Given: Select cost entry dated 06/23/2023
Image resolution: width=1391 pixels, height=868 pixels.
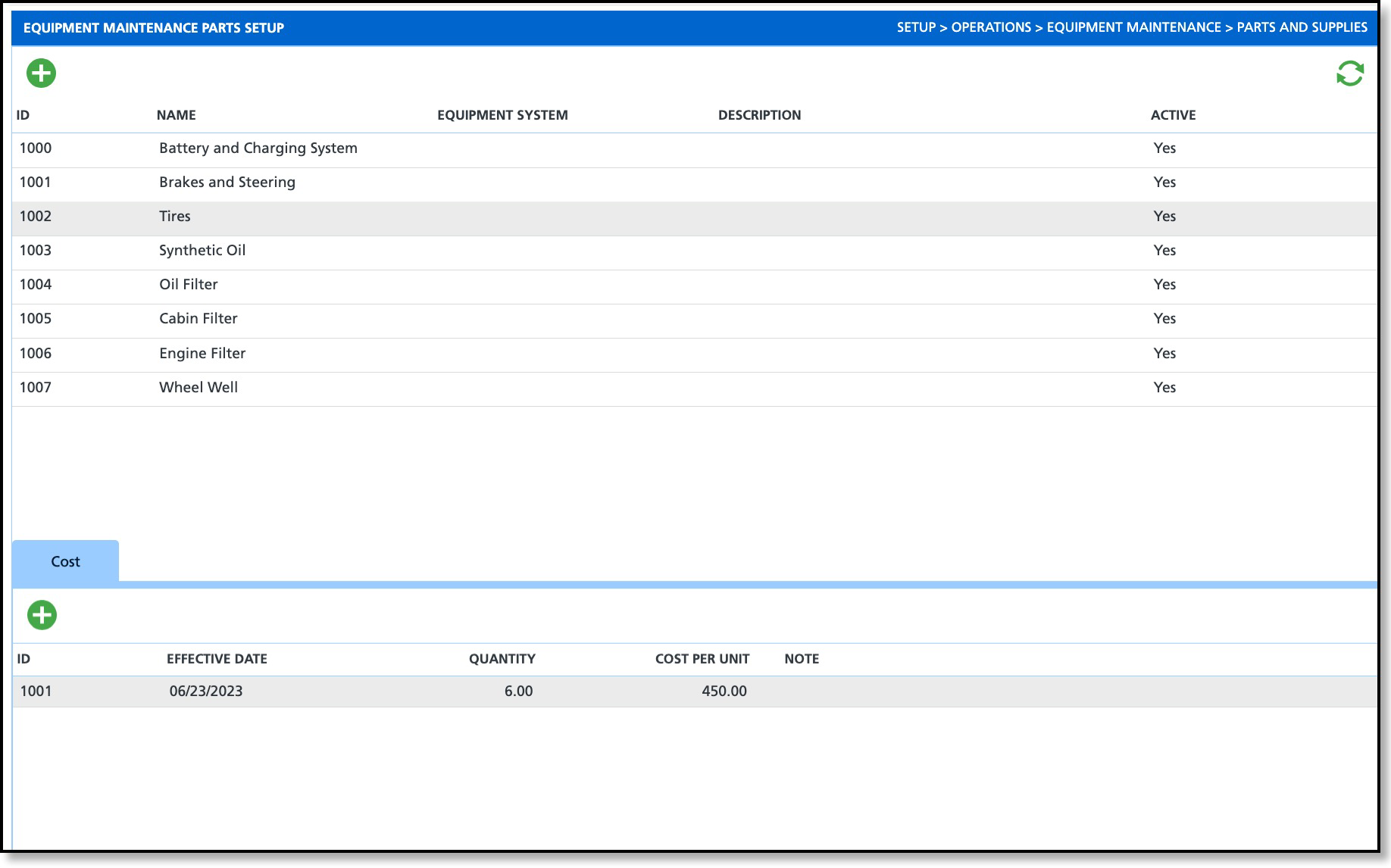Looking at the screenshot, I should (x=694, y=692).
